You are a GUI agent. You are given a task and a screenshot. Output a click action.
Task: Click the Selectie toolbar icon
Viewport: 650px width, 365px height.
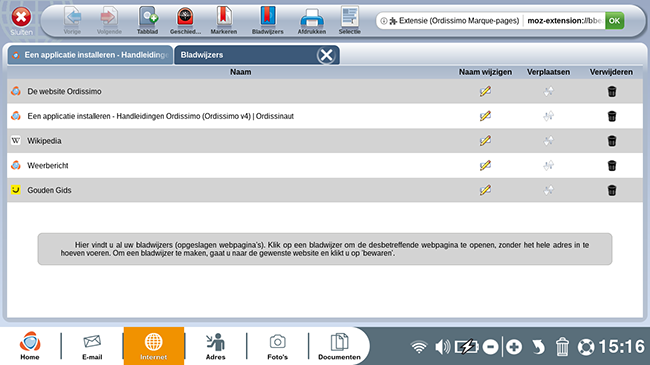tap(349, 20)
